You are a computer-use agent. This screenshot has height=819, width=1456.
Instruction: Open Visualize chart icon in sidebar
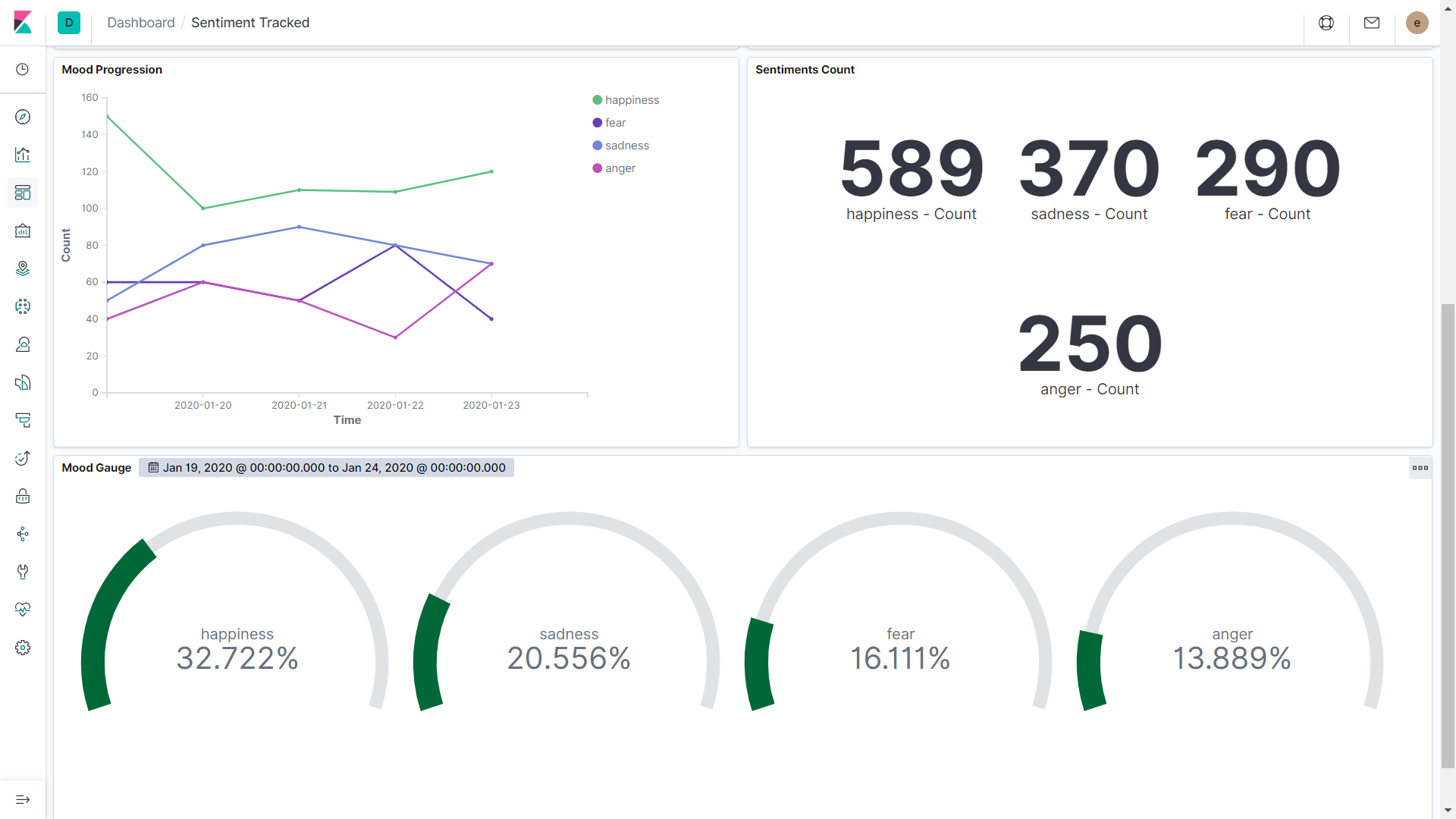click(x=23, y=155)
